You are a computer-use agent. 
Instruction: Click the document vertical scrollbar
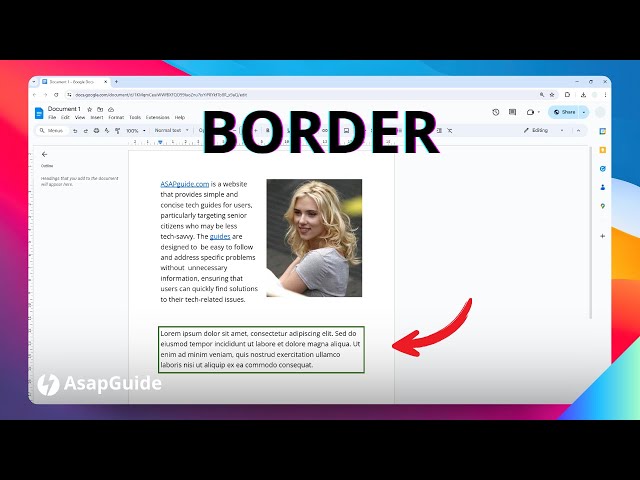(x=591, y=233)
